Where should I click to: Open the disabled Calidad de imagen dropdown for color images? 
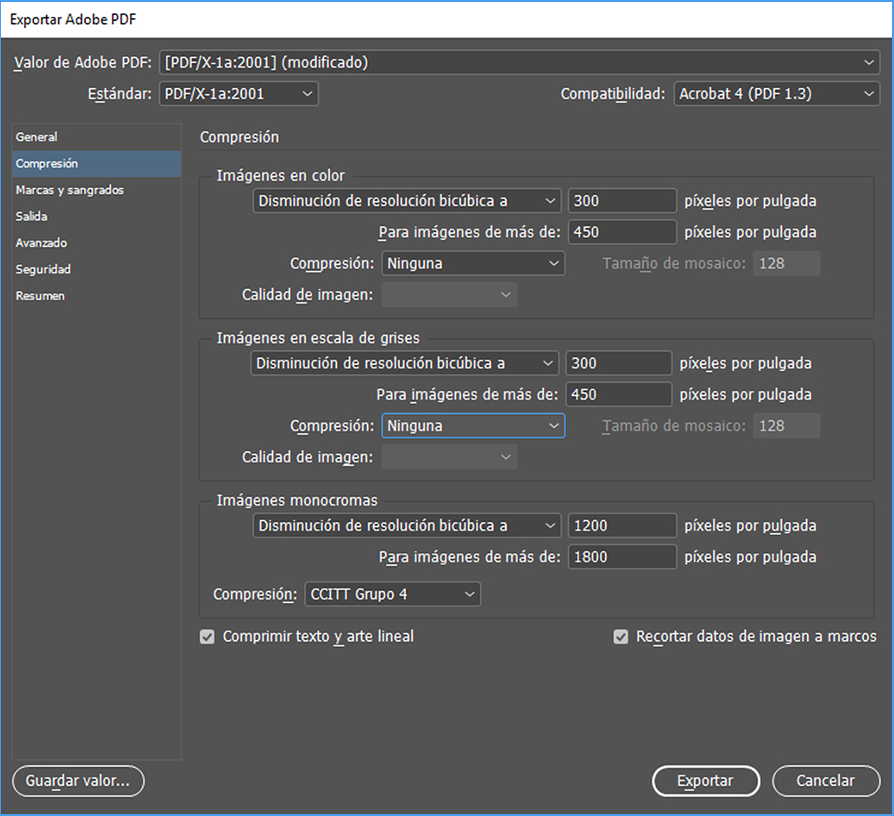click(x=449, y=295)
